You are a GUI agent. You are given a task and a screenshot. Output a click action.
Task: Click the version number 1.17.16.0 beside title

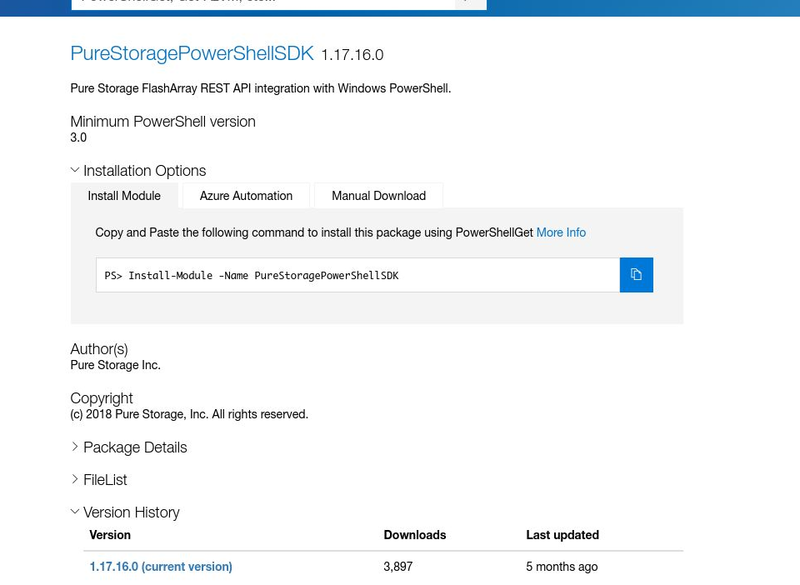click(x=352, y=55)
